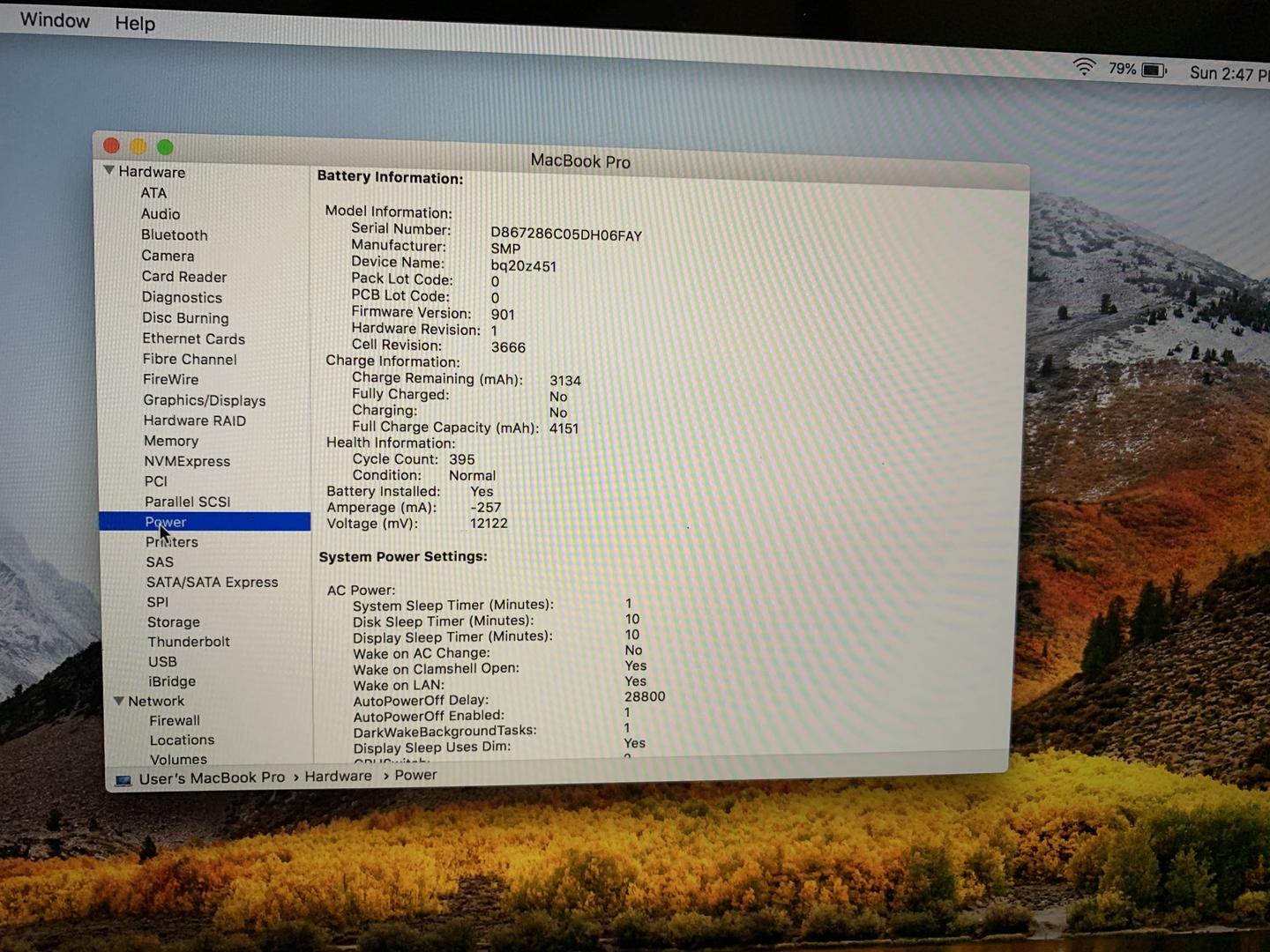Click the Wake on LAN label

coord(399,686)
